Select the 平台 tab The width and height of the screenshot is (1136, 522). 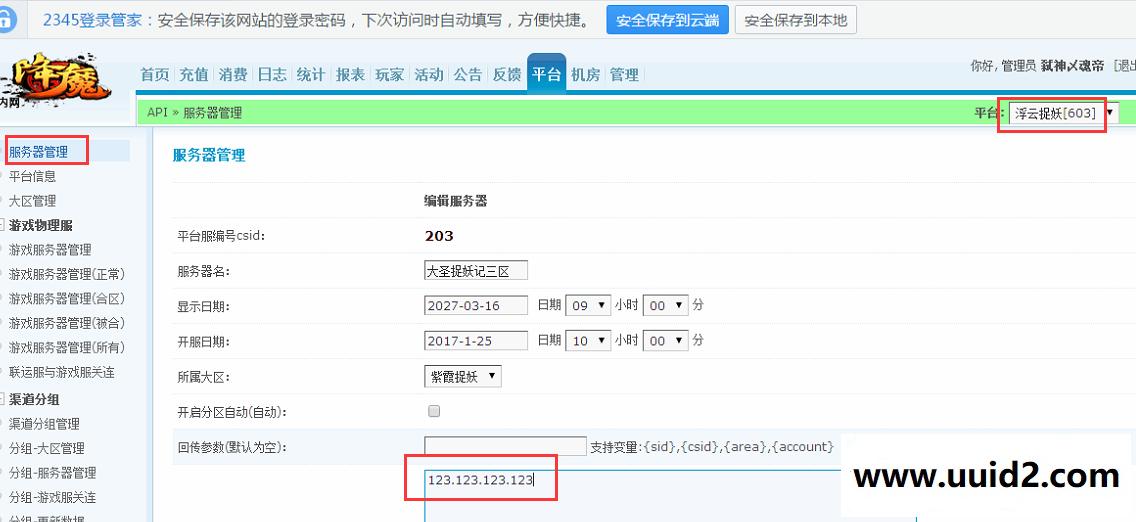click(546, 74)
